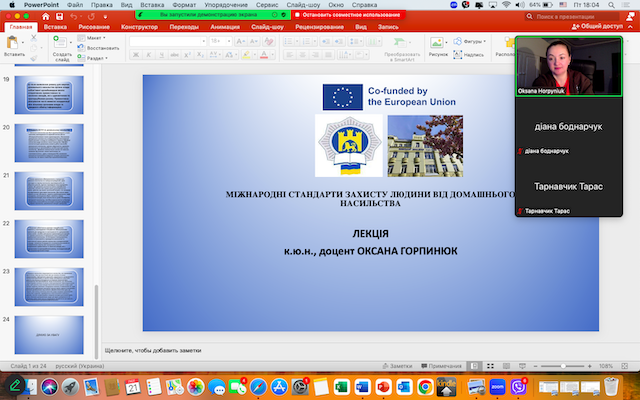Click the bulleted list icon
The height and width of the screenshot is (400, 640).
pos(288,41)
